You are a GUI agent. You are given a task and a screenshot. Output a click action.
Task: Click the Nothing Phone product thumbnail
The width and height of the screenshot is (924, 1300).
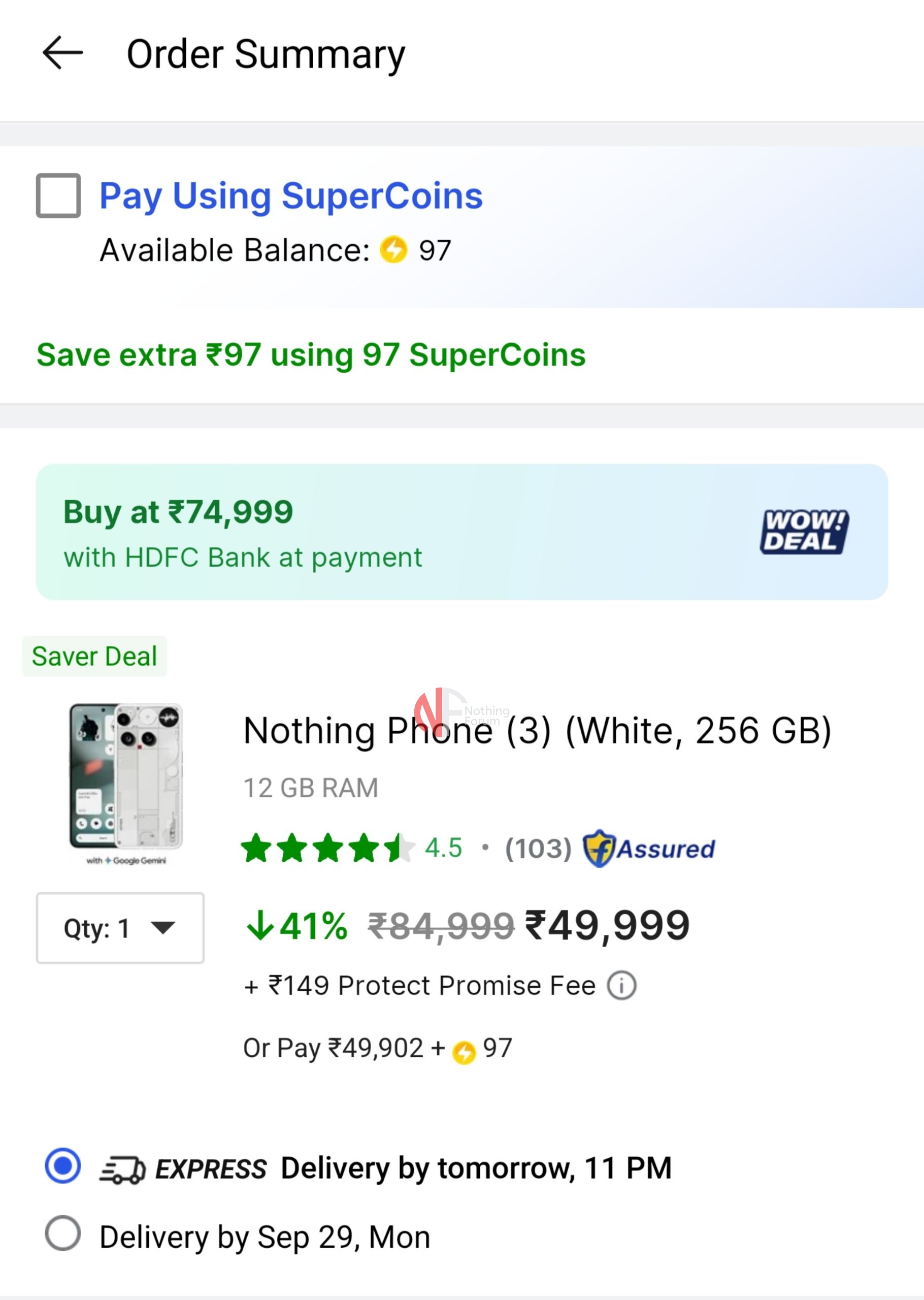point(126,784)
